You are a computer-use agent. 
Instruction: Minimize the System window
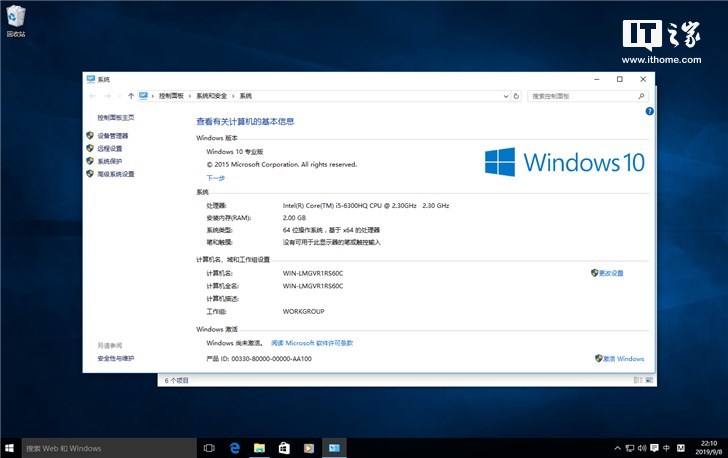[597, 79]
